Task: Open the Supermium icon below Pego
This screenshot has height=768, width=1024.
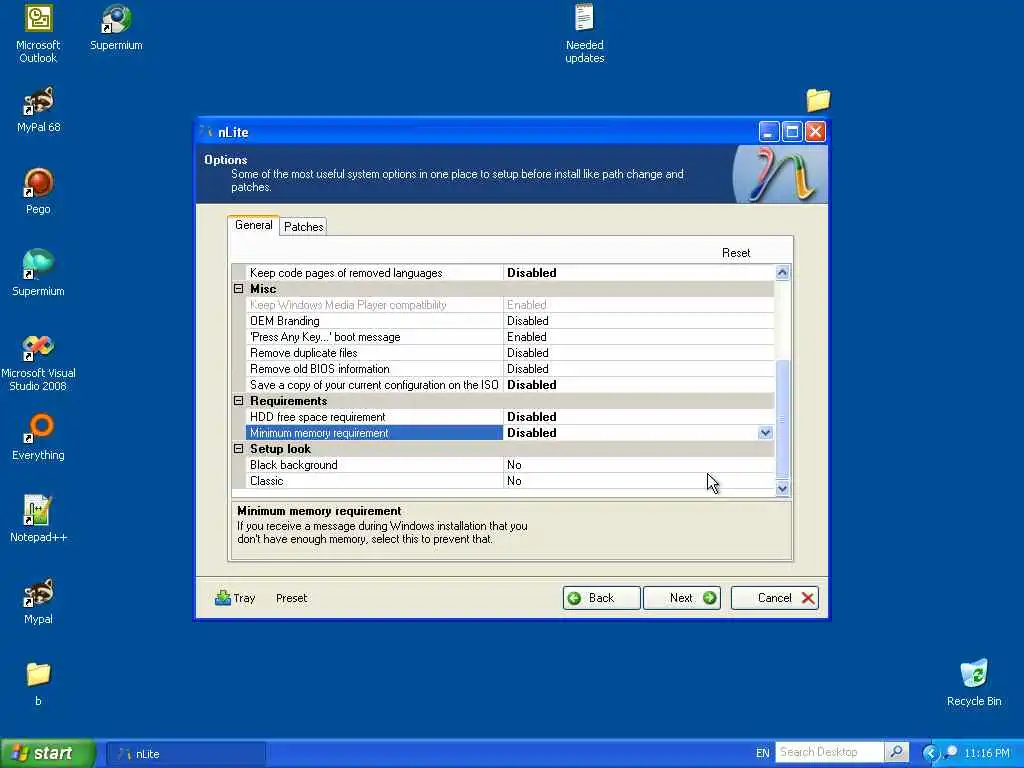Action: coord(38,273)
